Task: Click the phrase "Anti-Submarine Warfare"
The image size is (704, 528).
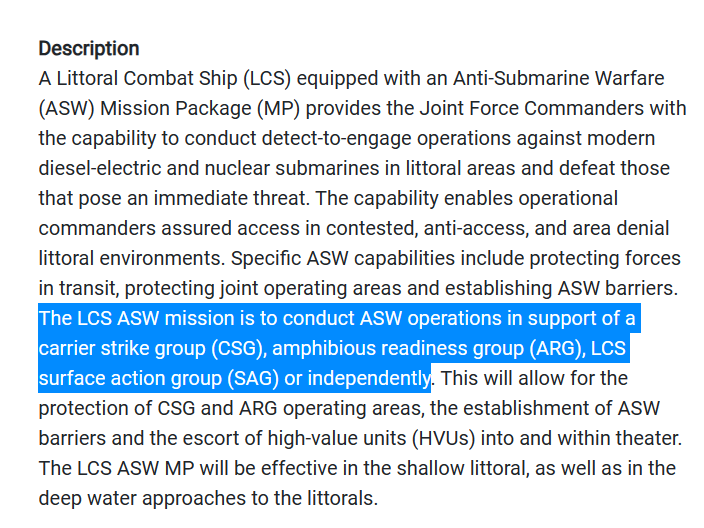Action: click(559, 79)
